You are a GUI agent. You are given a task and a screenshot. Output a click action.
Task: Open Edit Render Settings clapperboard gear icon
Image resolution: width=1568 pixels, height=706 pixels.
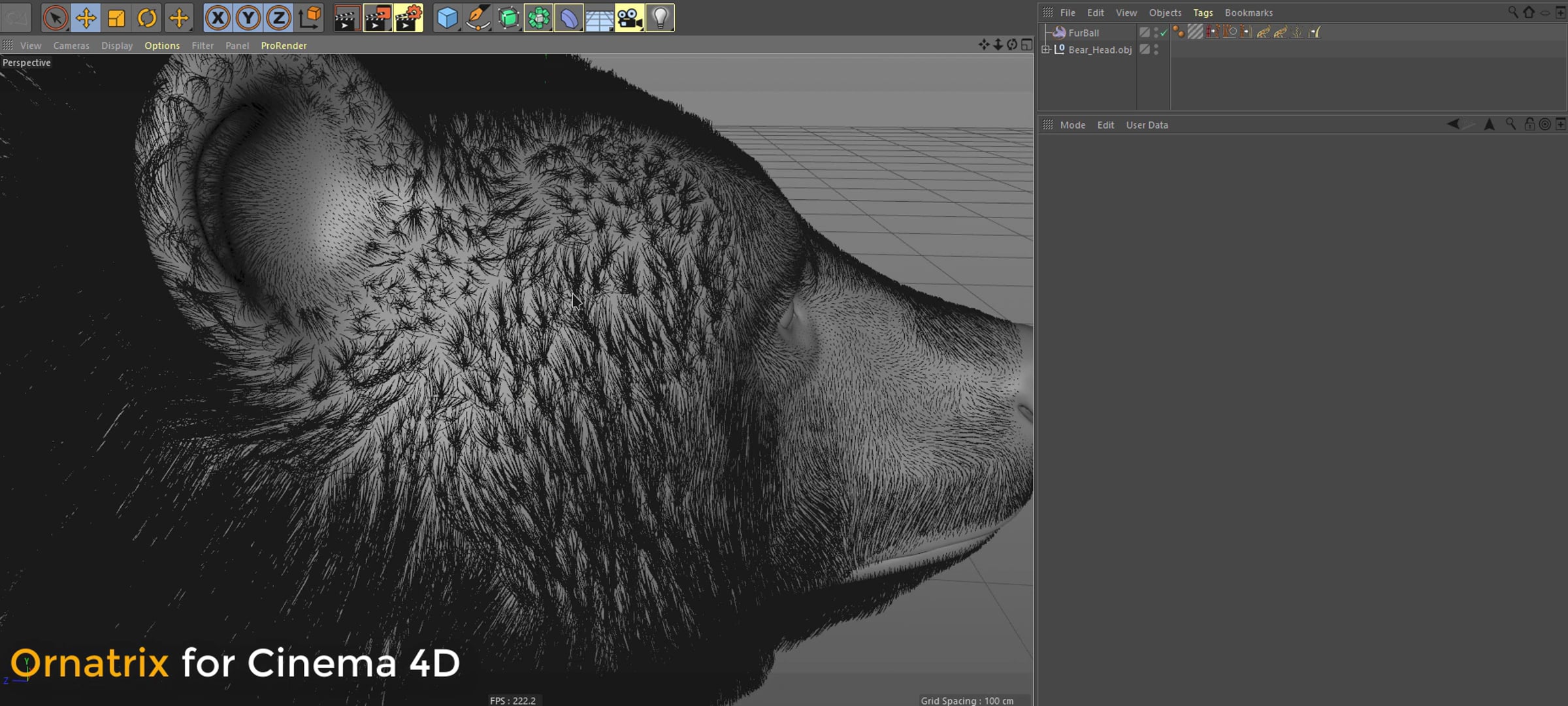[408, 18]
